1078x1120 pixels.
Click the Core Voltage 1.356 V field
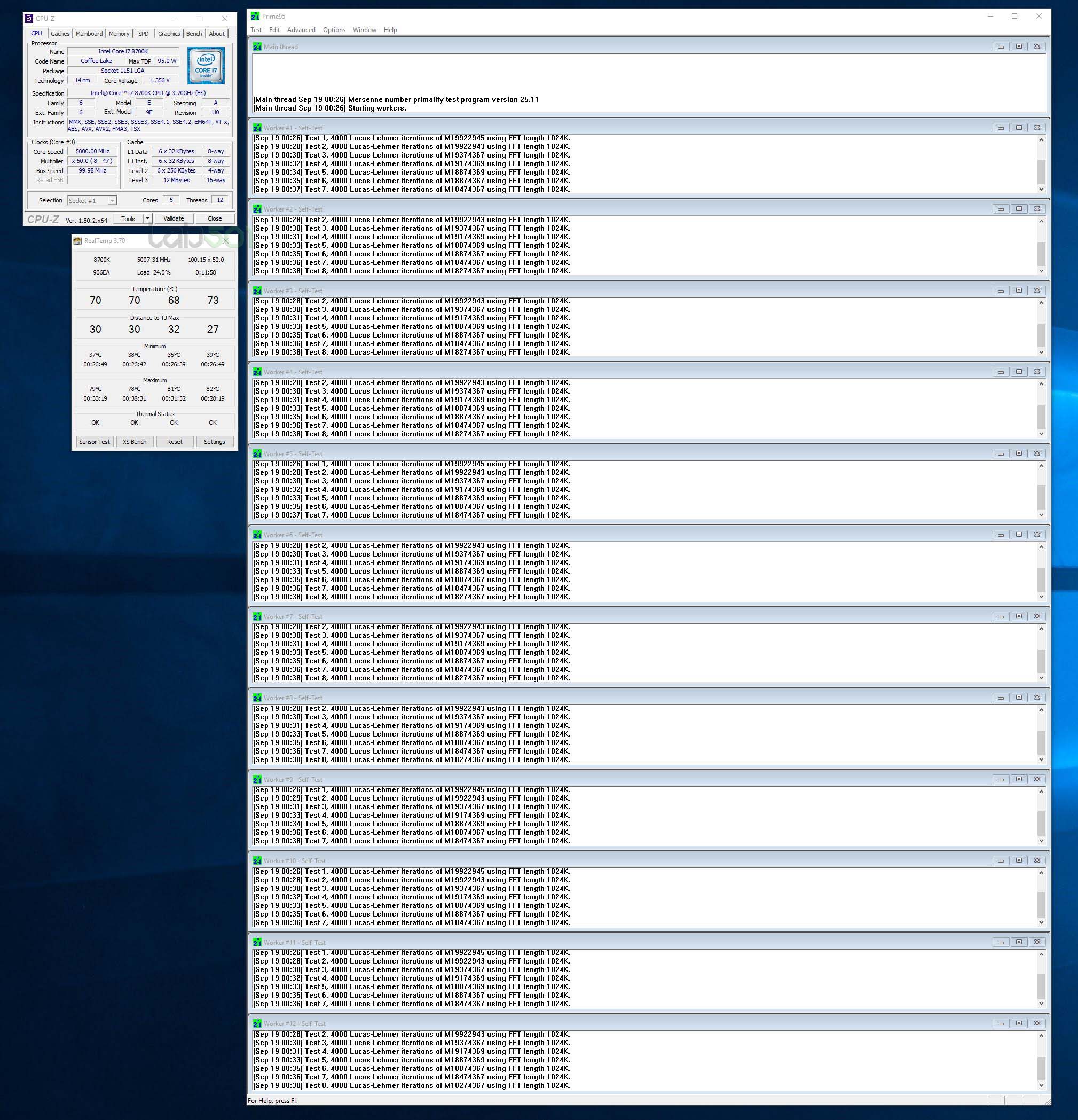[x=160, y=81]
